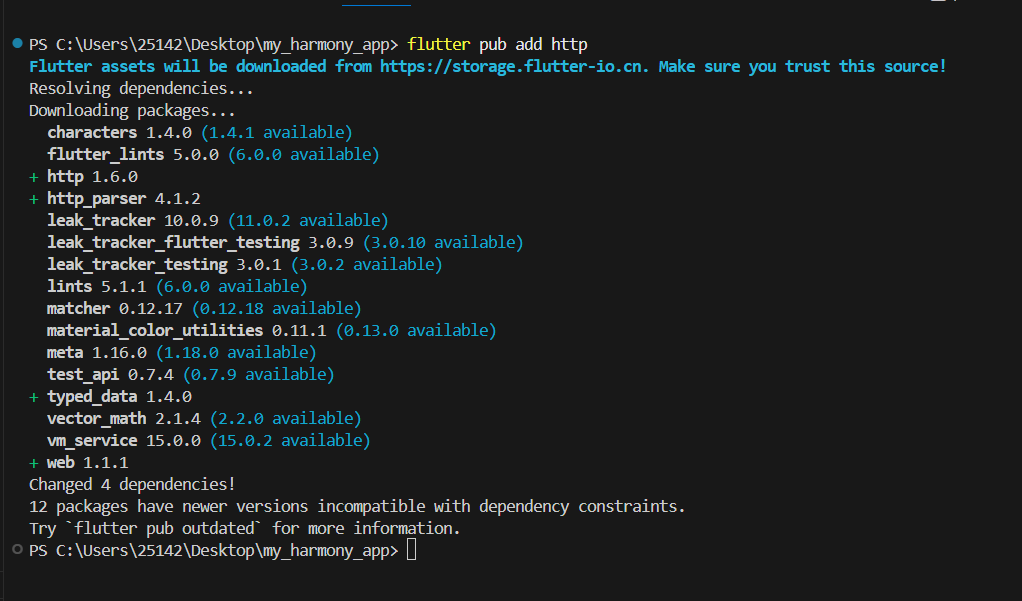Click 'material_color_utilities' package name
Screen dimensions: 1022x601
click(x=155, y=330)
